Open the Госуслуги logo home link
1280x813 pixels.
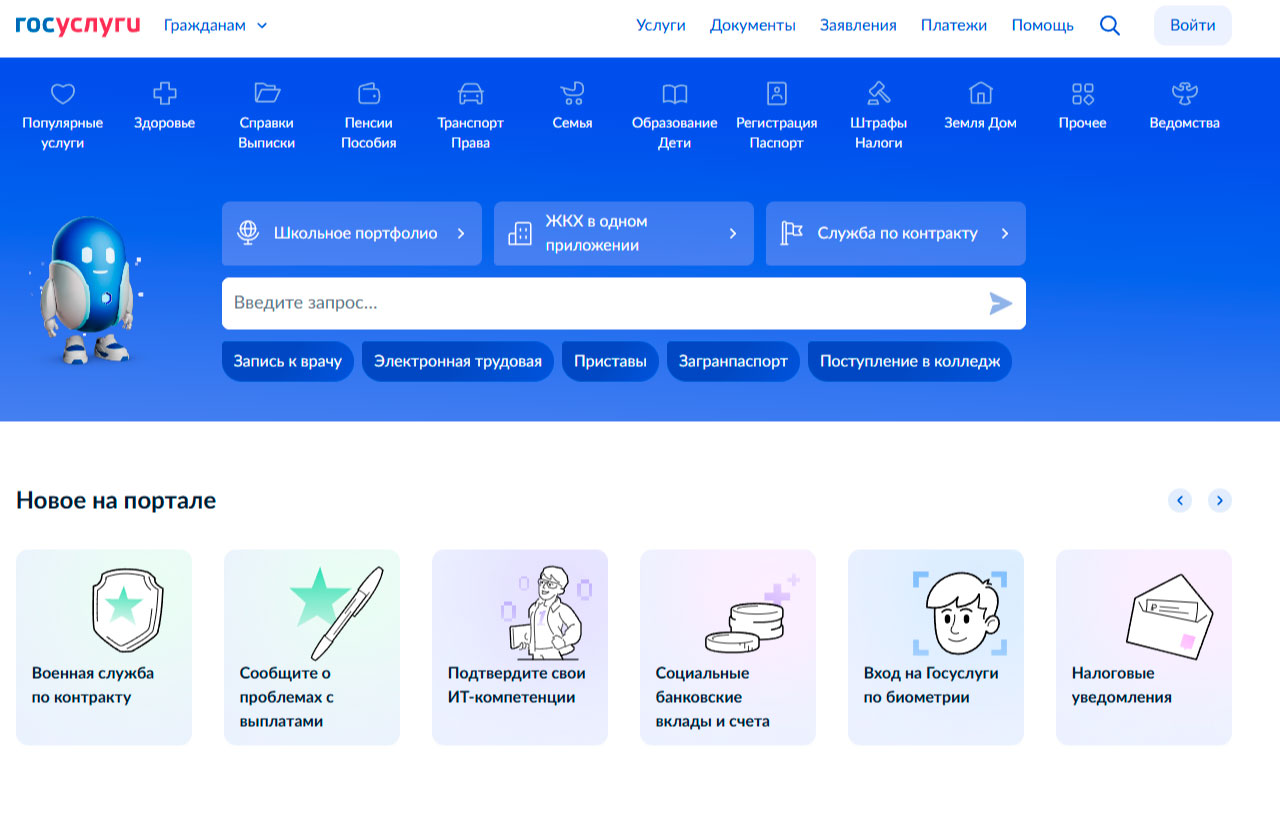pos(78,25)
